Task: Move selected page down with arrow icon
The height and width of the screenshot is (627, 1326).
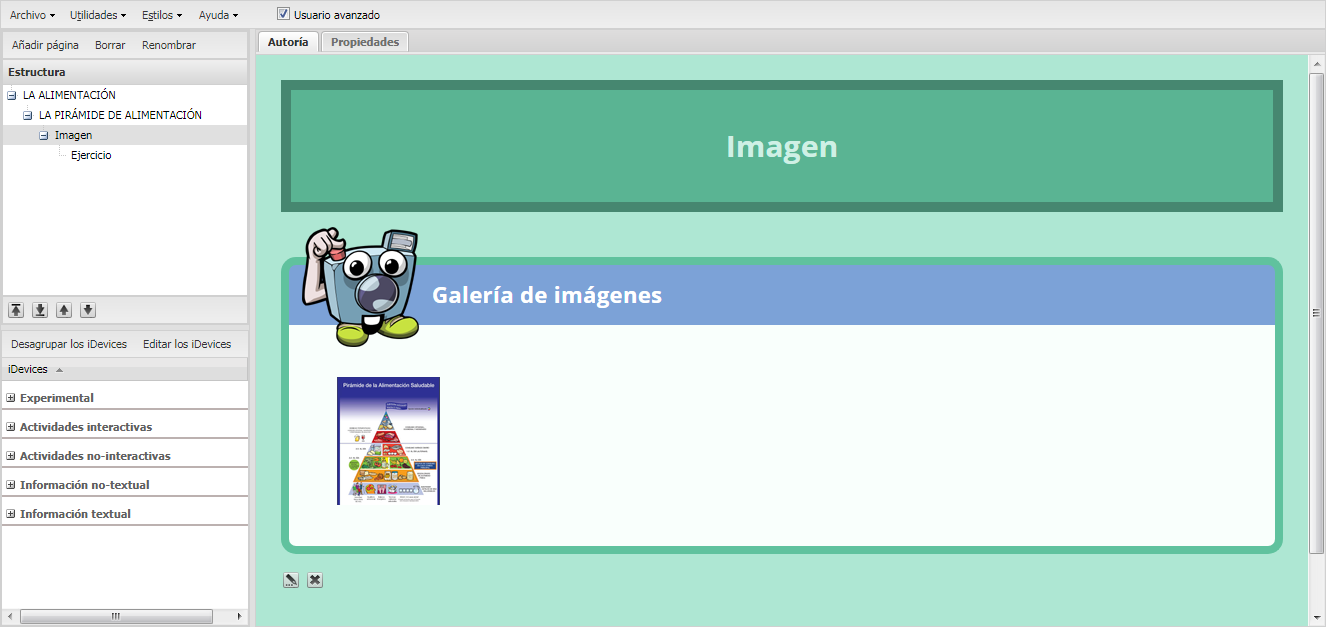Action: point(88,310)
